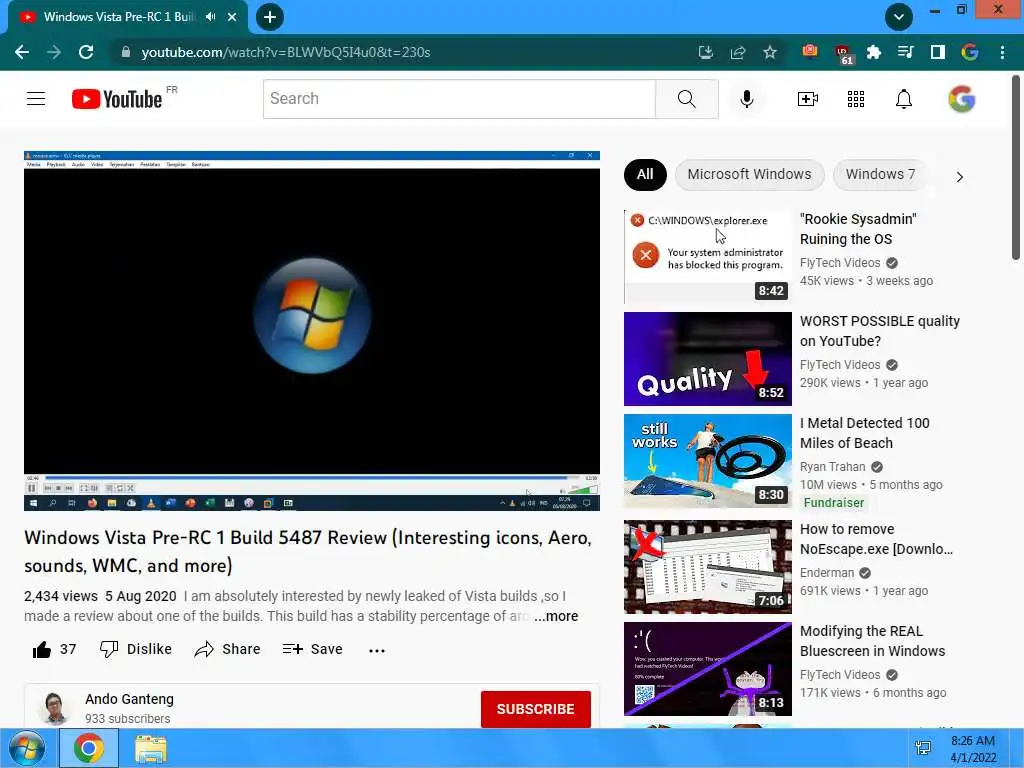
Task: Click into the YouTube Search field
Action: 459,99
